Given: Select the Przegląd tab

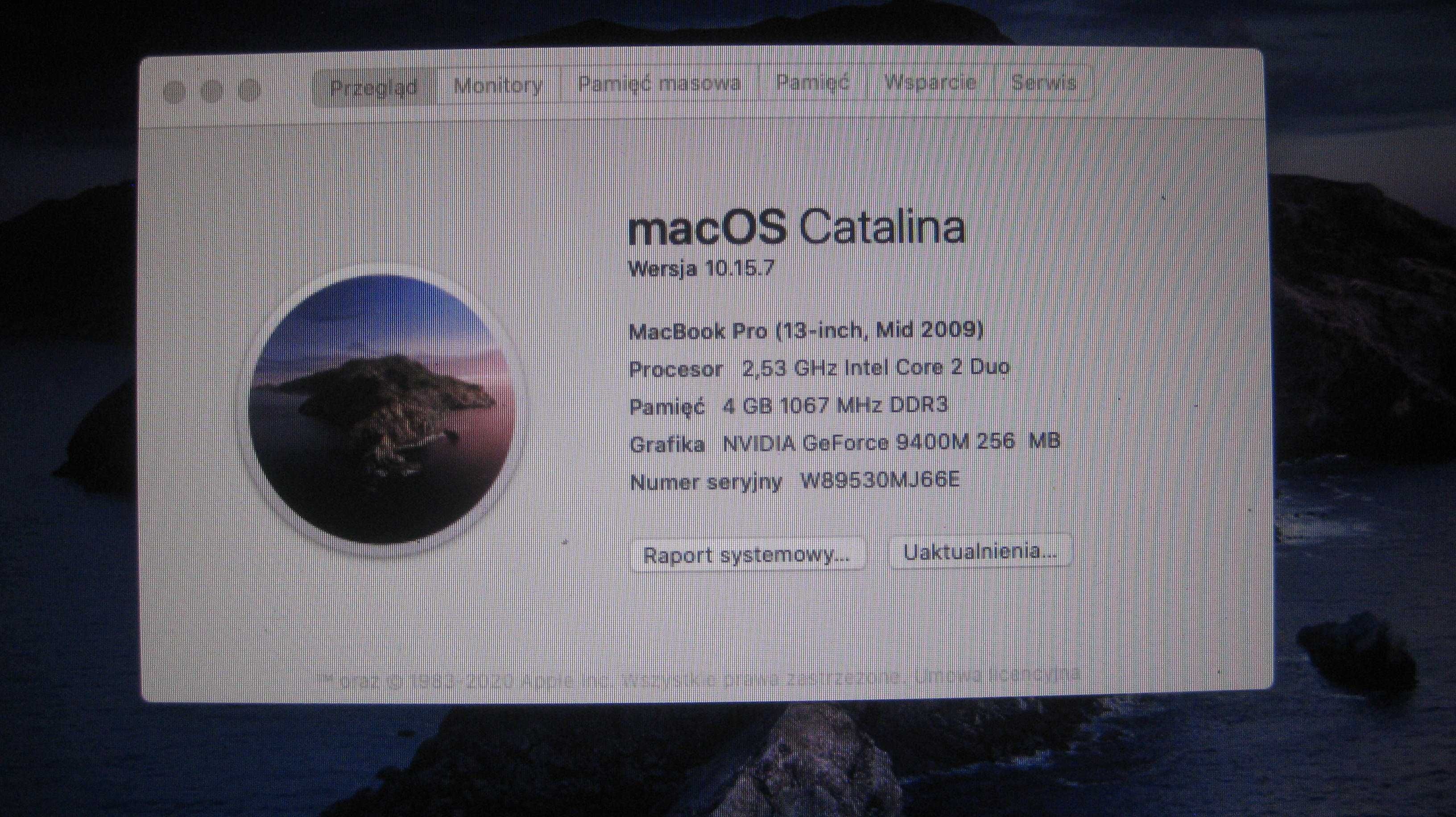Looking at the screenshot, I should (x=374, y=87).
